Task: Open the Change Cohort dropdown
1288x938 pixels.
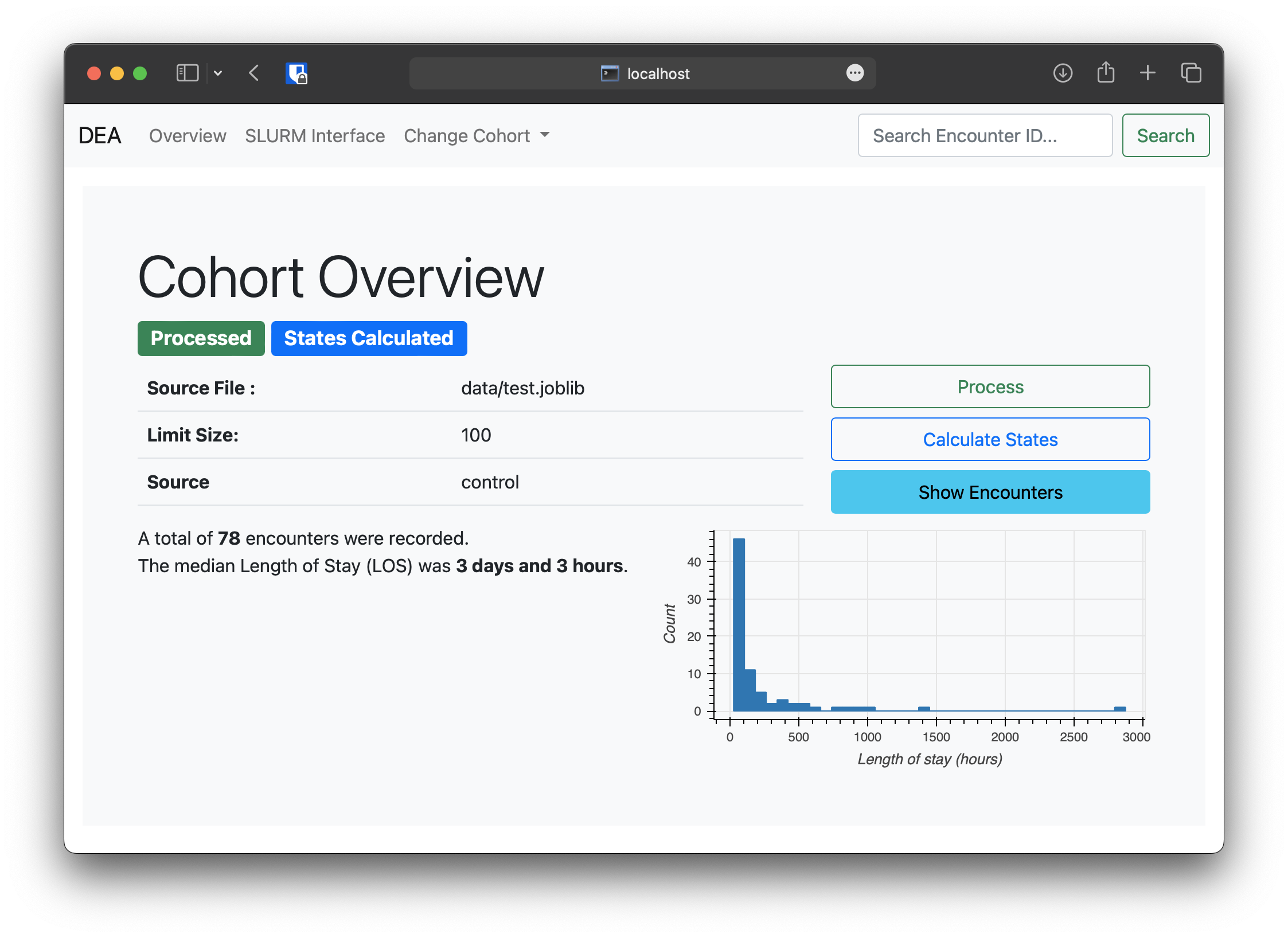Action: point(476,136)
